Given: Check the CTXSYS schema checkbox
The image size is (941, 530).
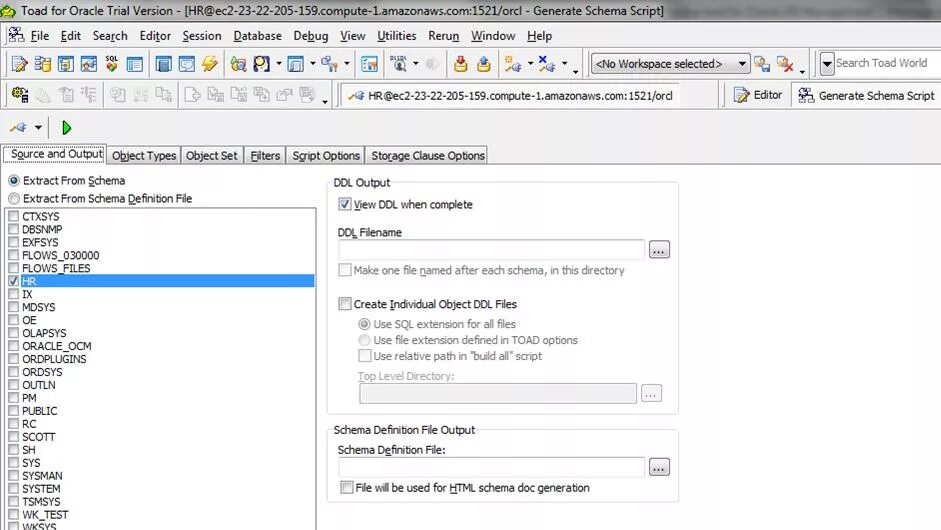Looking at the screenshot, I should pos(13,216).
